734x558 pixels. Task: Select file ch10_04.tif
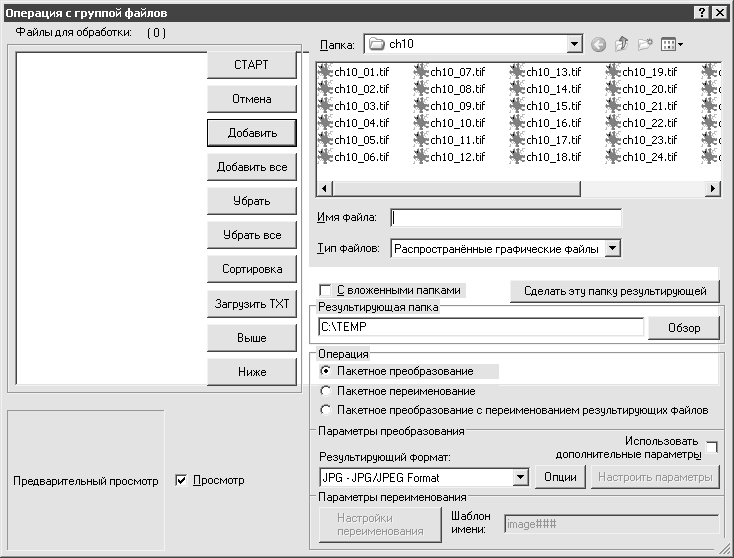click(361, 123)
